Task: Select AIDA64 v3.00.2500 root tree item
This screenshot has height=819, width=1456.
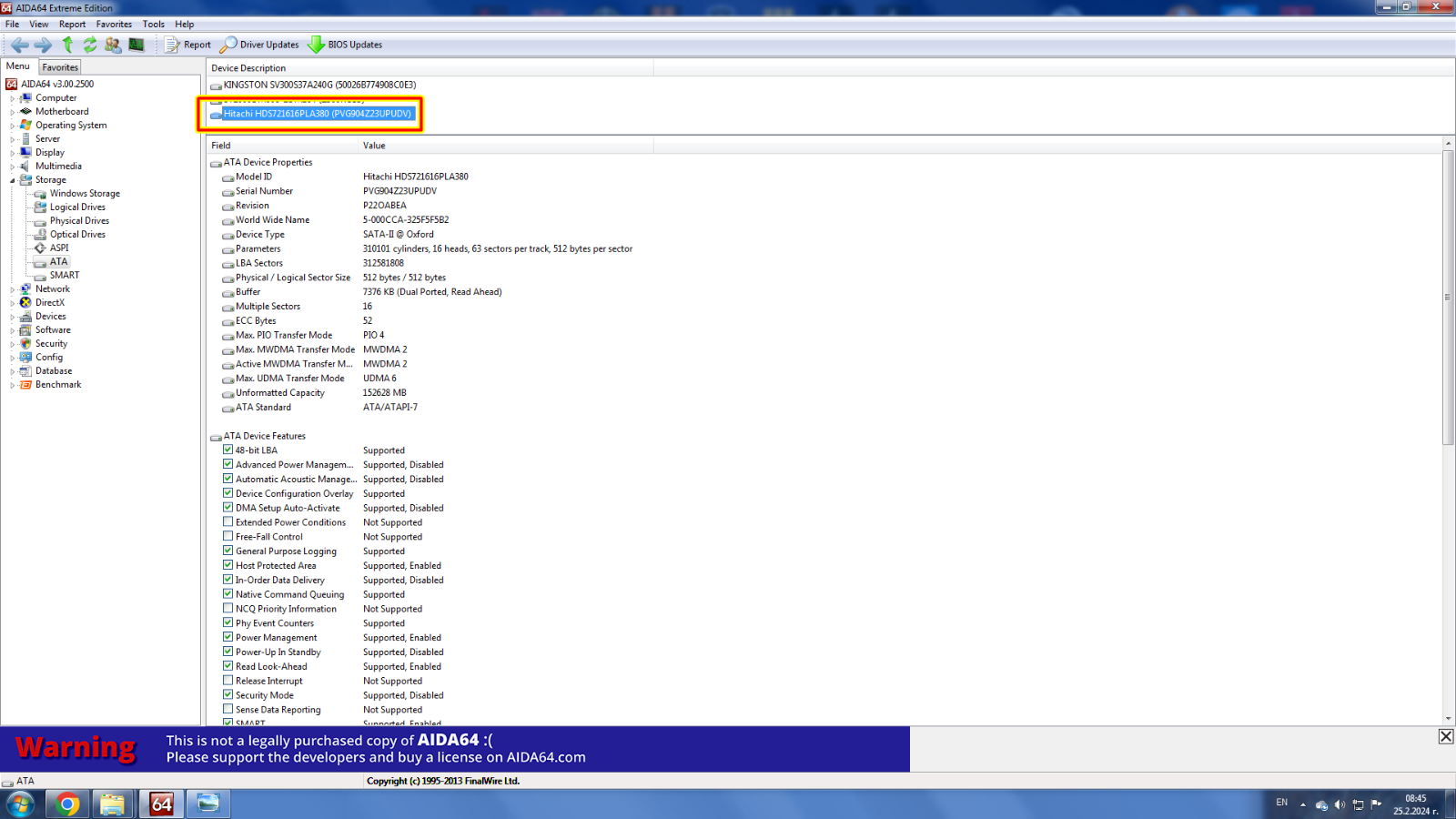Action: click(57, 84)
